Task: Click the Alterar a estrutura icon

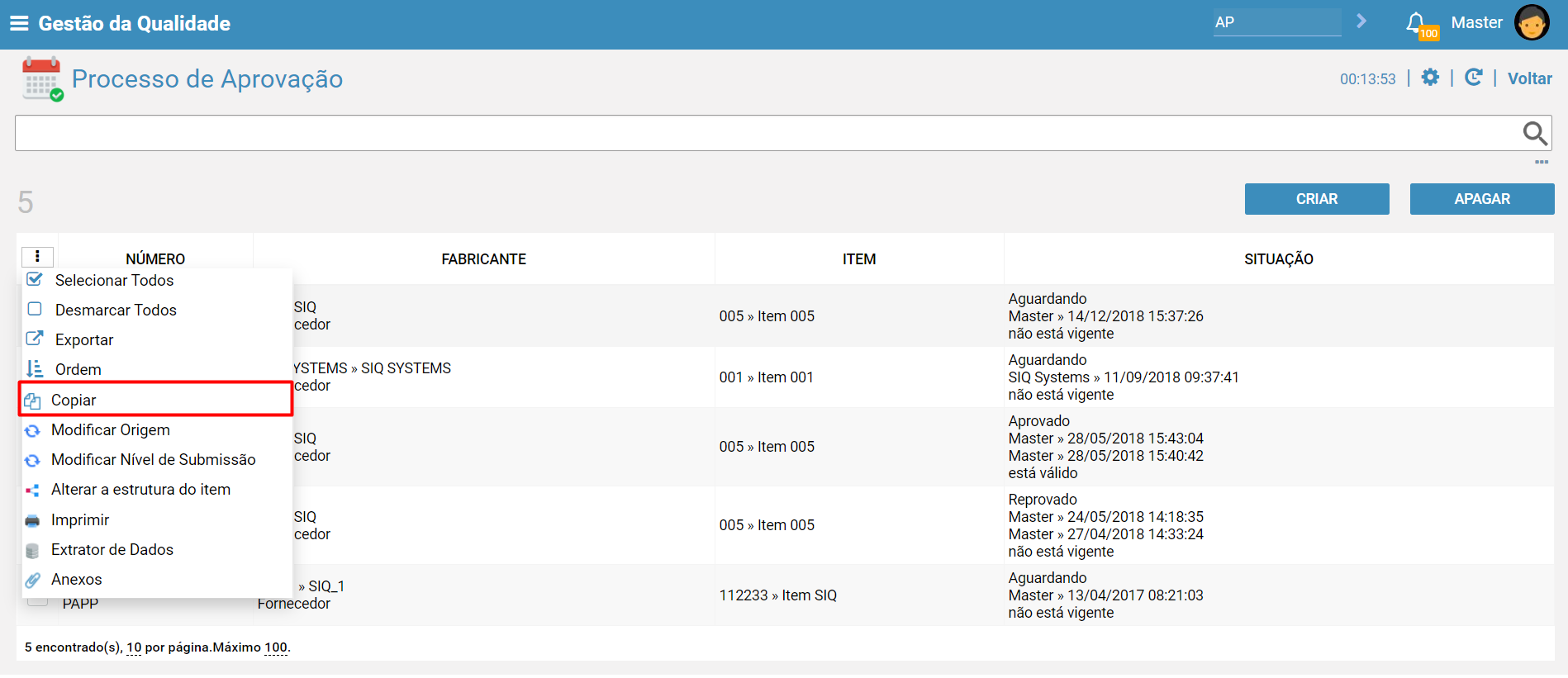Action: point(32,490)
